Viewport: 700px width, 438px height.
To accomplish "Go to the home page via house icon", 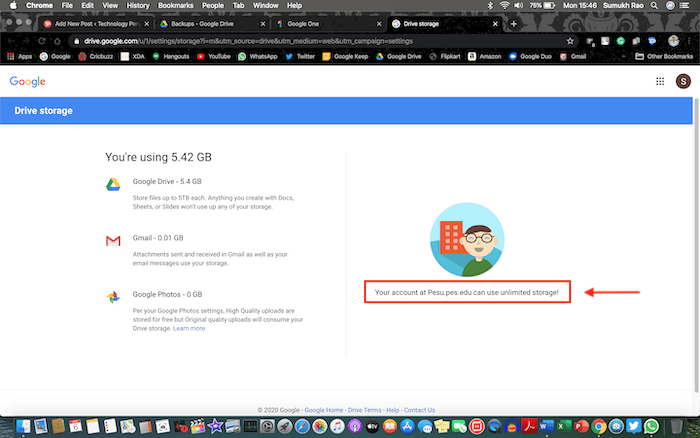I will click(x=58, y=41).
